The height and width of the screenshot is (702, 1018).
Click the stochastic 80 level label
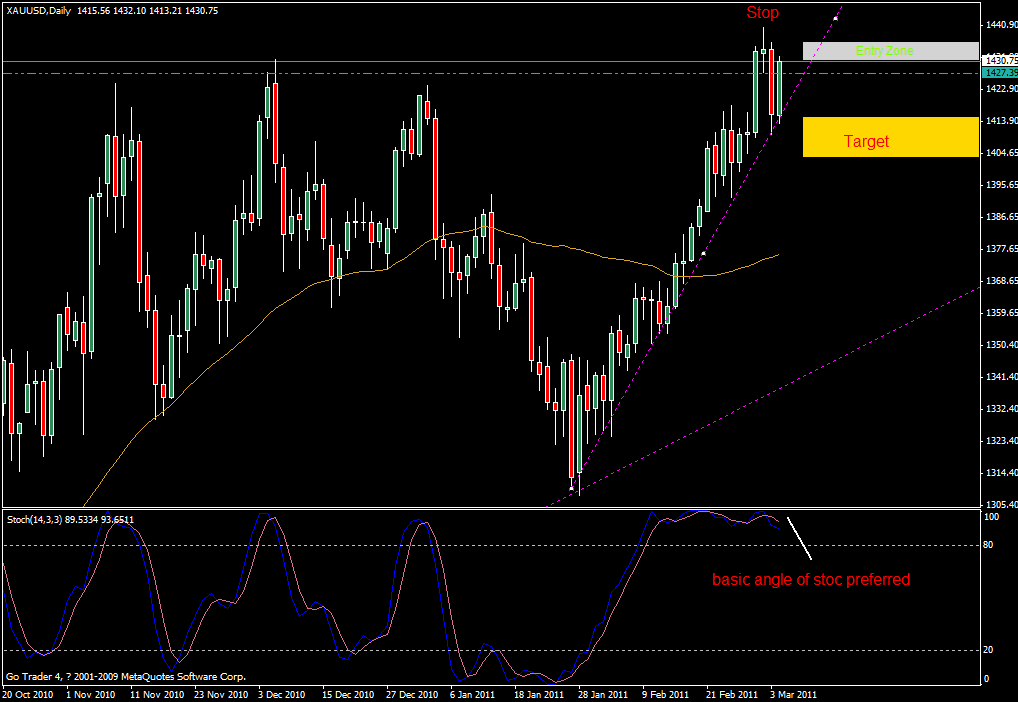click(990, 545)
